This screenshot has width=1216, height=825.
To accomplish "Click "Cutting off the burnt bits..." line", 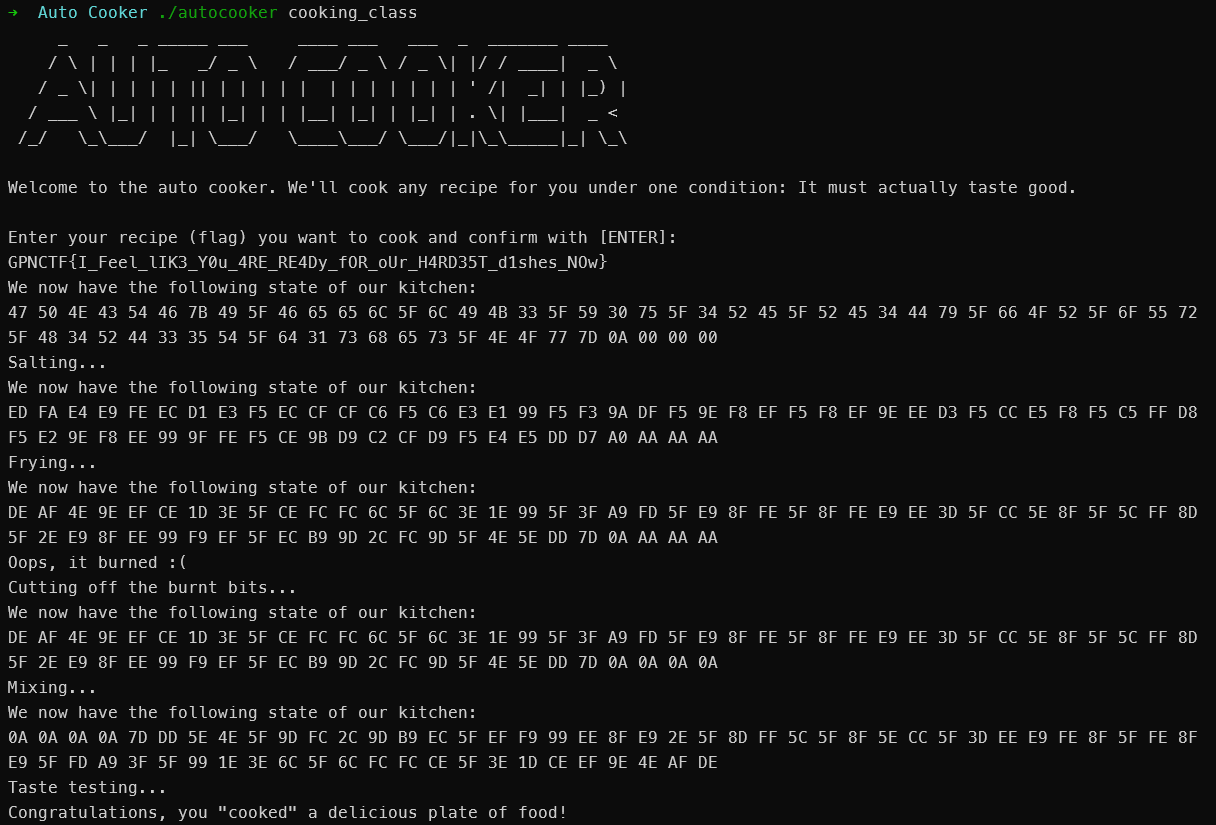I will (x=152, y=588).
